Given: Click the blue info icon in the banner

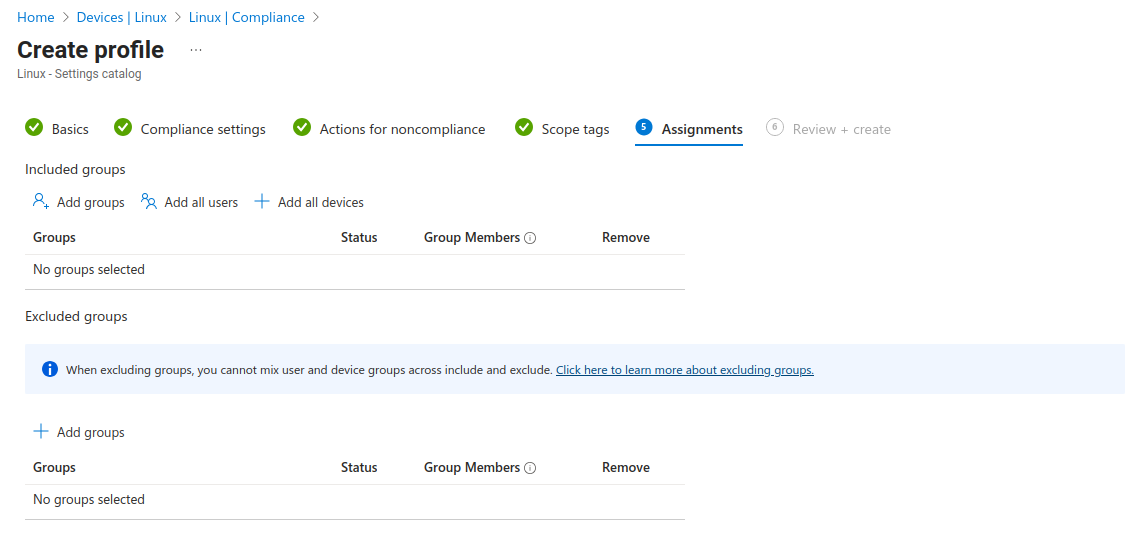Looking at the screenshot, I should (50, 369).
